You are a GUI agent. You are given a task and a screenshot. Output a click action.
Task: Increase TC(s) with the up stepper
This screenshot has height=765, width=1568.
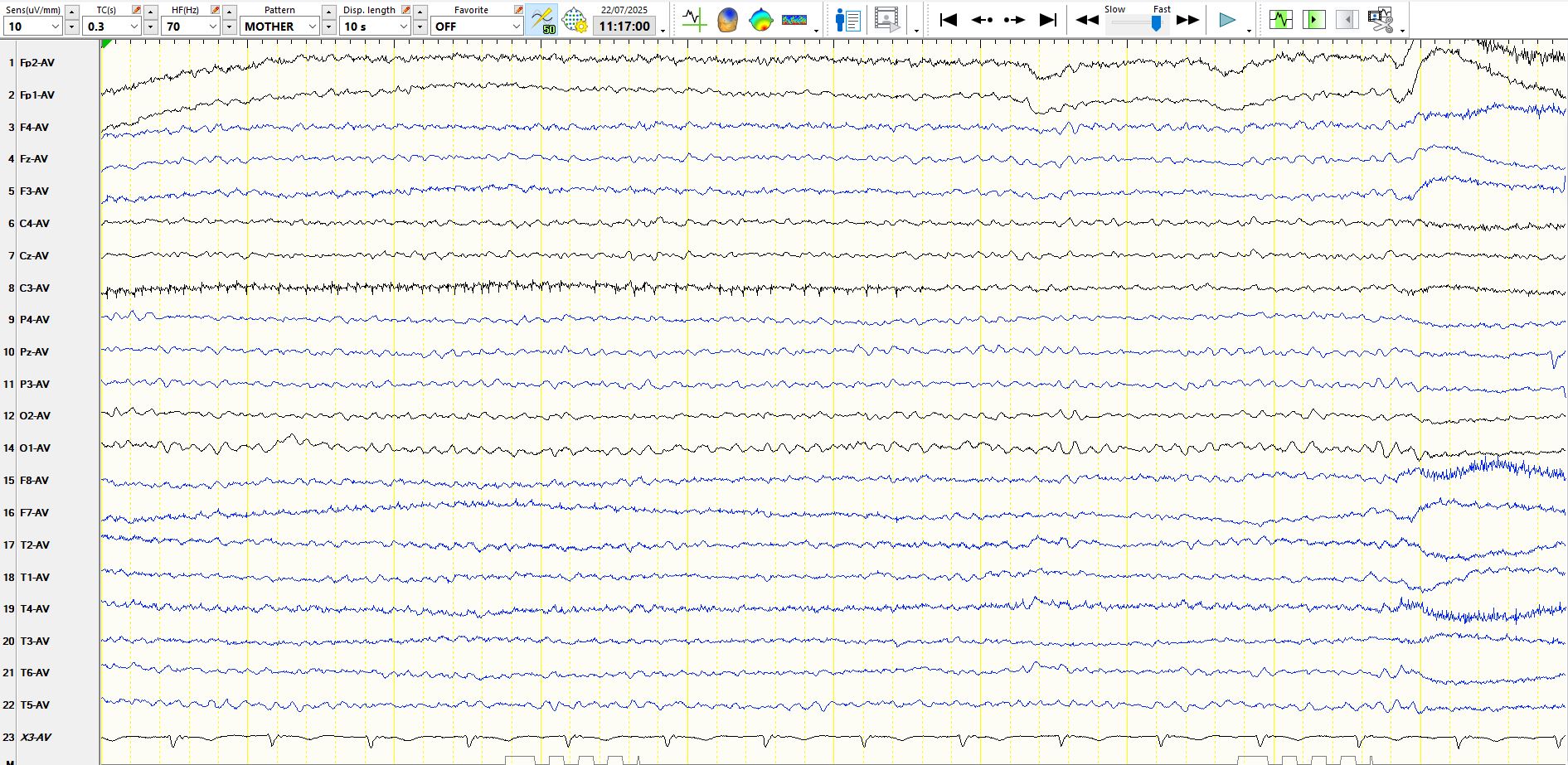pos(150,12)
